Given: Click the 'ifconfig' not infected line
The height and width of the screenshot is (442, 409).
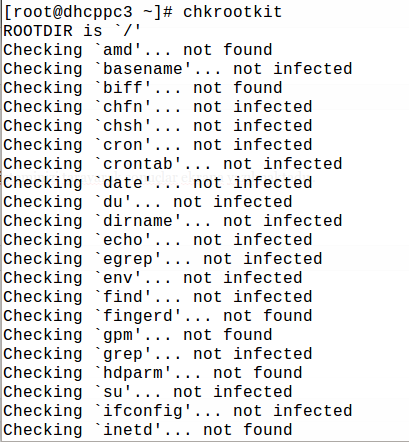Looking at the screenshot, I should point(178,411).
